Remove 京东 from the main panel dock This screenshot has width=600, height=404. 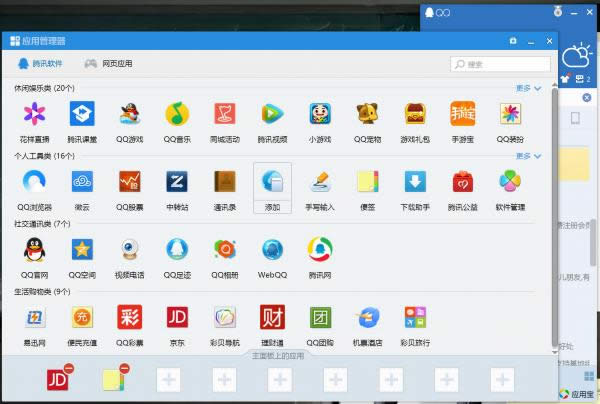point(68,370)
